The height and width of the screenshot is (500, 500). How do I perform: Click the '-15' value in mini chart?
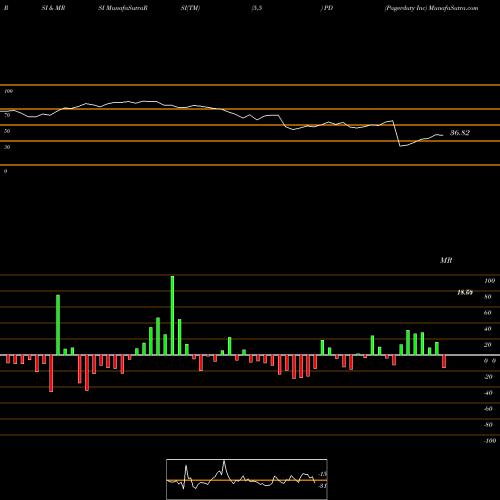click(323, 474)
